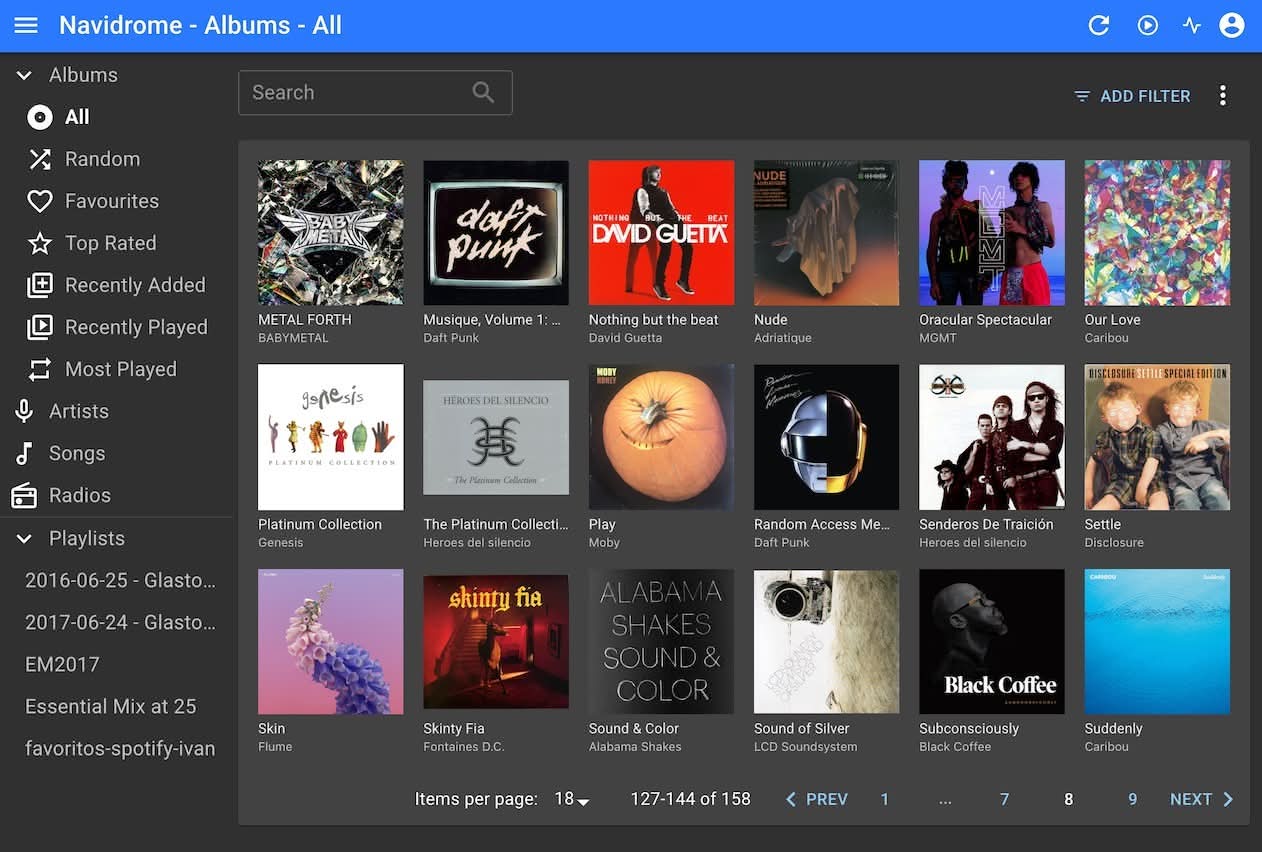Image resolution: width=1262 pixels, height=852 pixels.
Task: Click the Musique, Volume 1 album title
Action: point(492,320)
